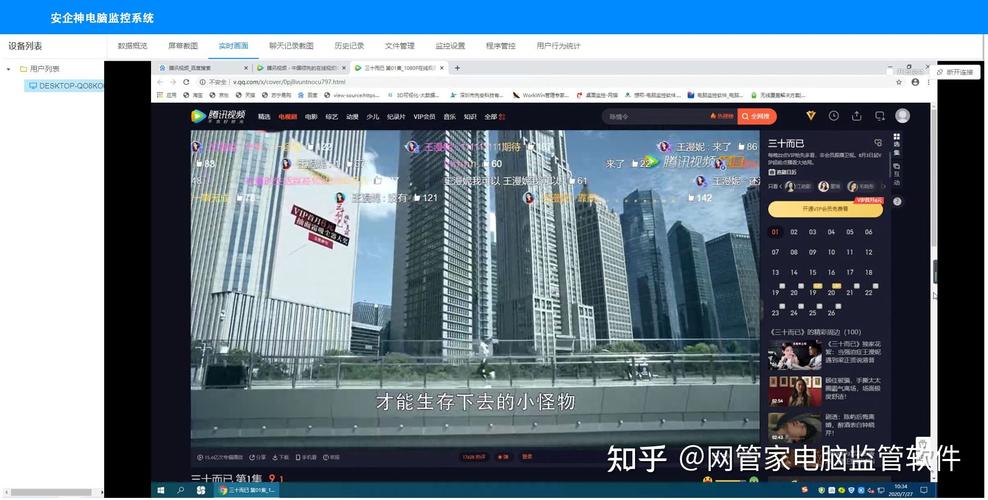Image resolution: width=988 pixels, height=500 pixels.
Task: Open the user avatar in Tencent Video
Action: 902,115
